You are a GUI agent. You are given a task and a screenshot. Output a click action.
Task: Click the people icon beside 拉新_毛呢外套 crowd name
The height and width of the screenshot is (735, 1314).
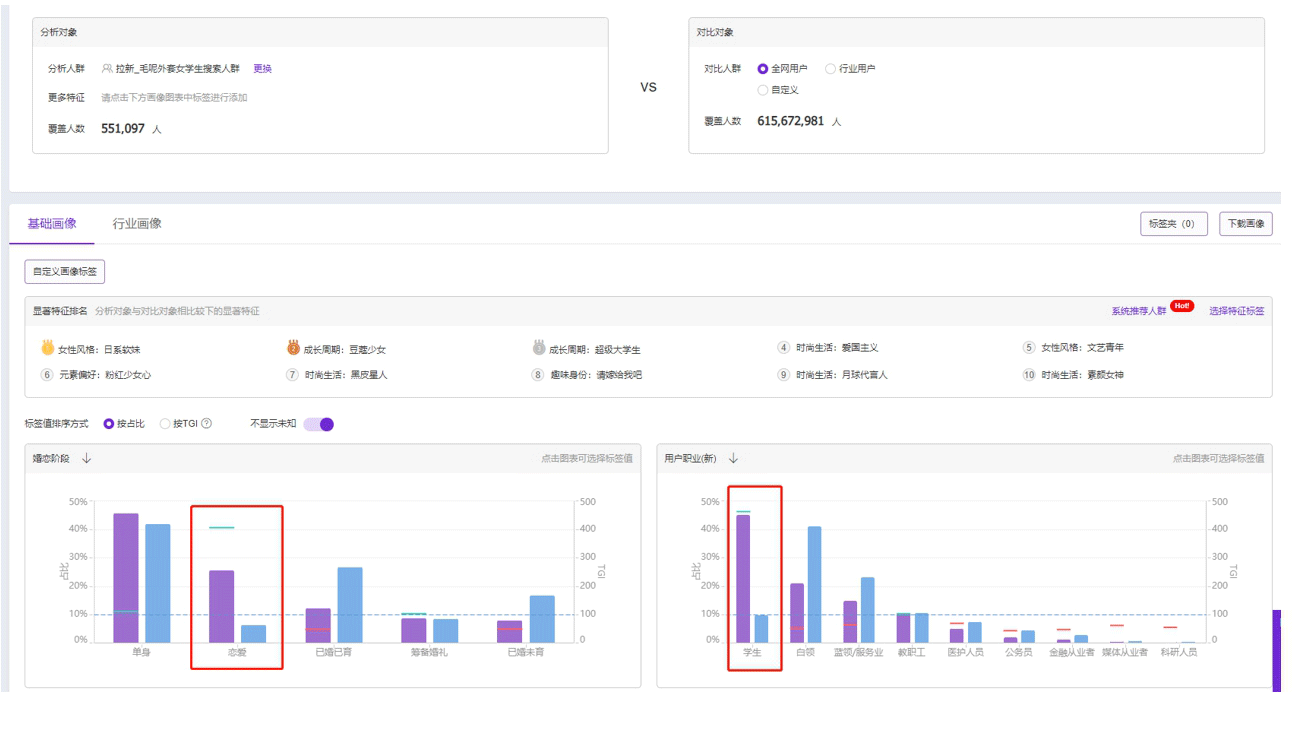(x=107, y=69)
